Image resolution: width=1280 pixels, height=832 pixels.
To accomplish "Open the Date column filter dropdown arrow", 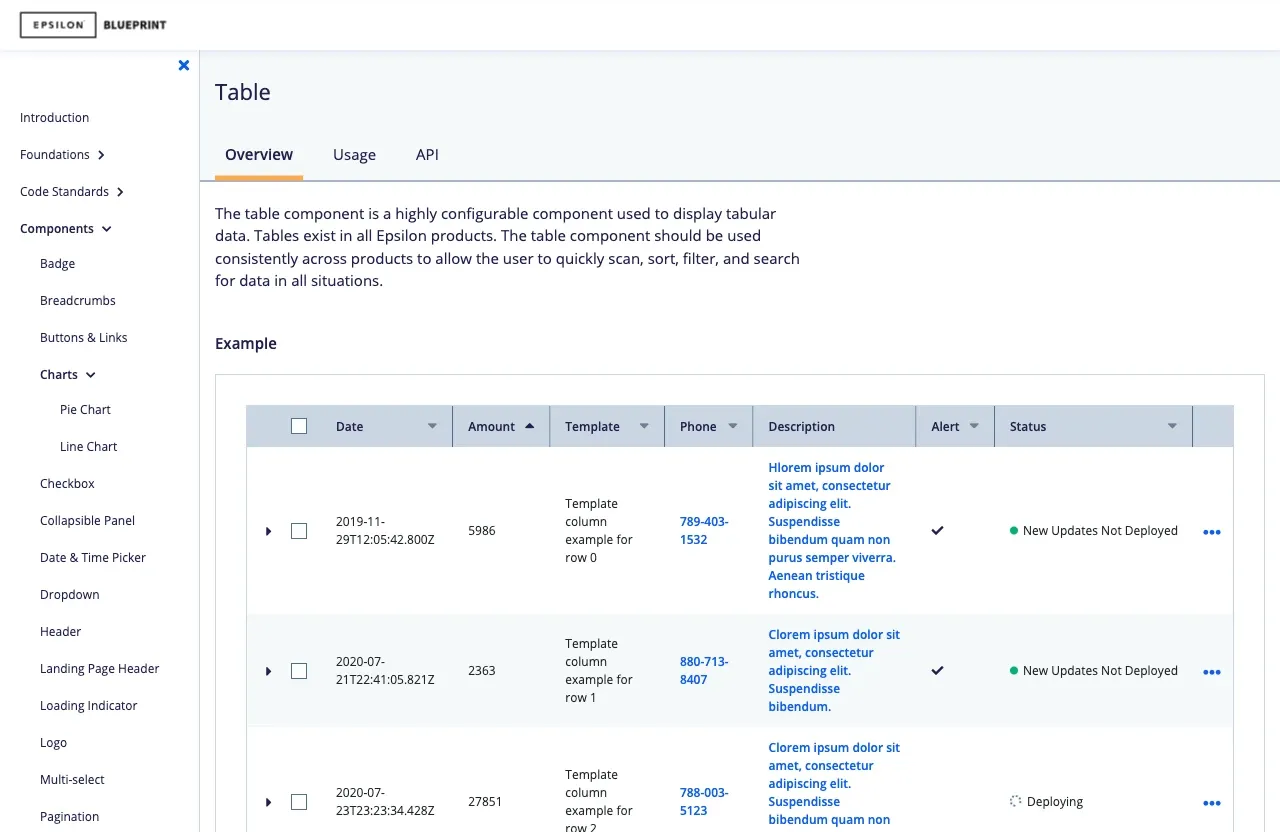I will tap(432, 426).
